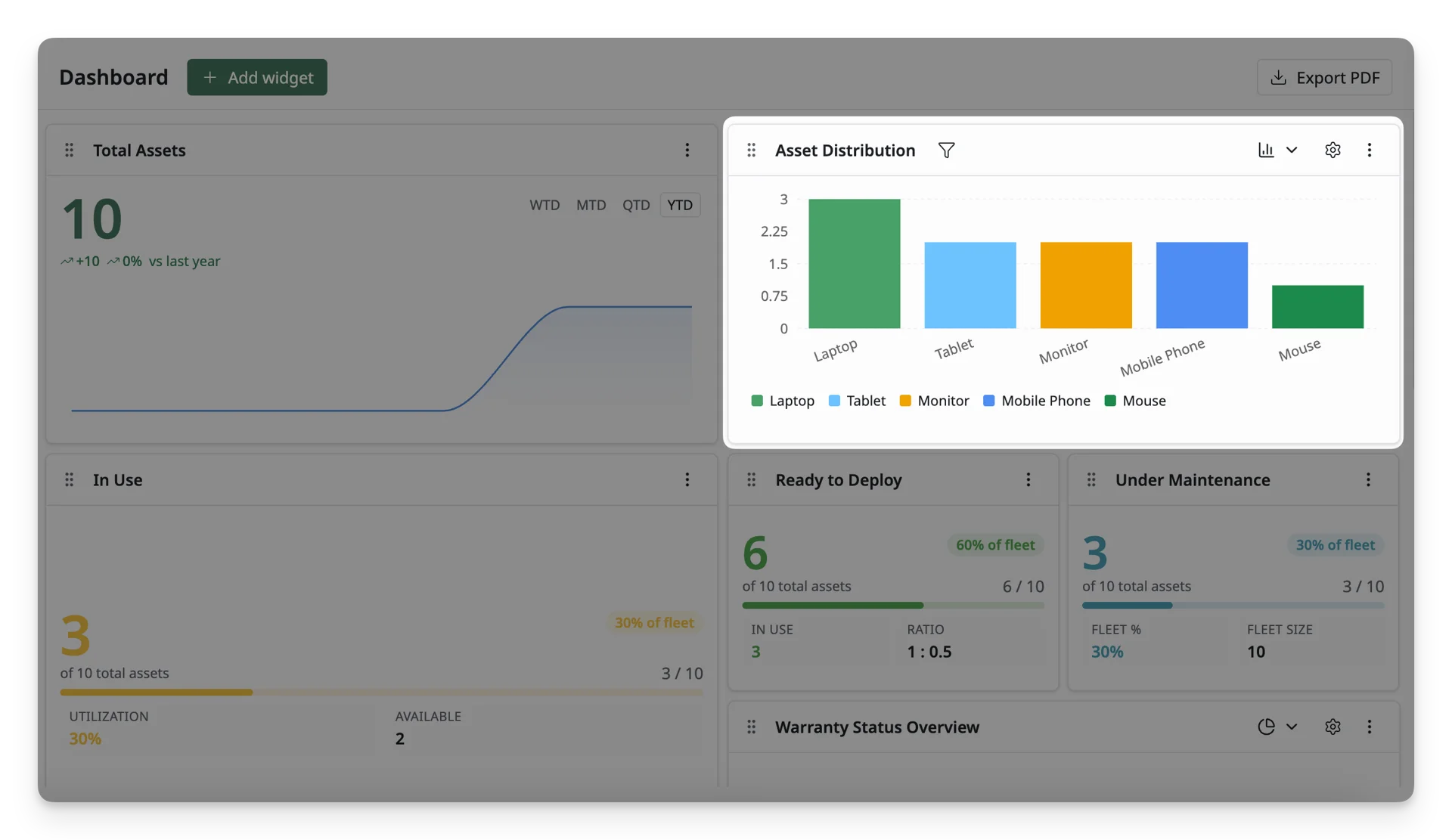This screenshot has height=840, width=1452.
Task: Open Warranty Status Overview three-dot menu
Action: coord(1369,727)
